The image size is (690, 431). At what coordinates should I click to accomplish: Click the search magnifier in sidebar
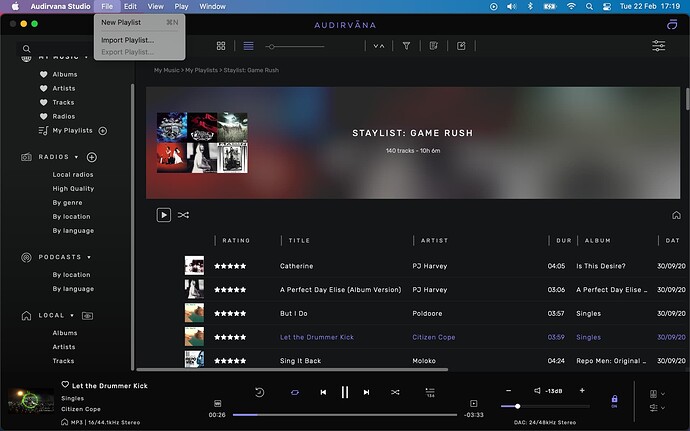point(26,49)
